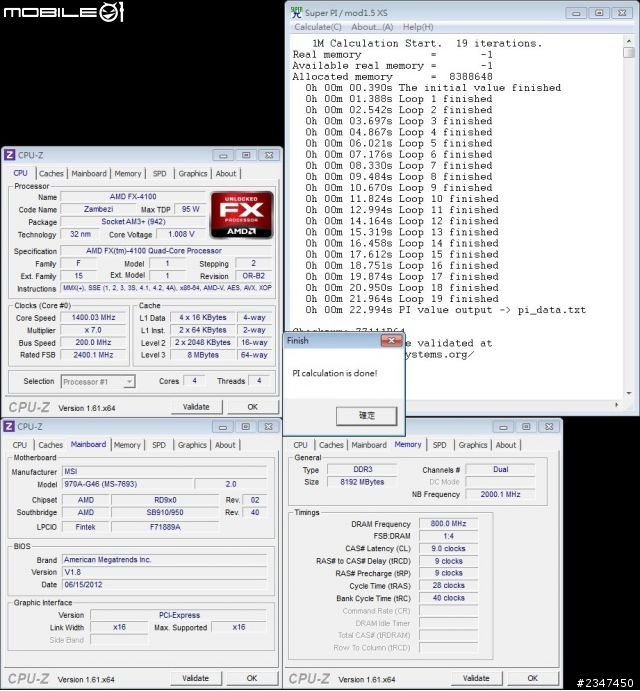The height and width of the screenshot is (691, 640).
Task: Select CPU tab in the Mainboard CPU-Z window
Action: pyautogui.click(x=19, y=445)
